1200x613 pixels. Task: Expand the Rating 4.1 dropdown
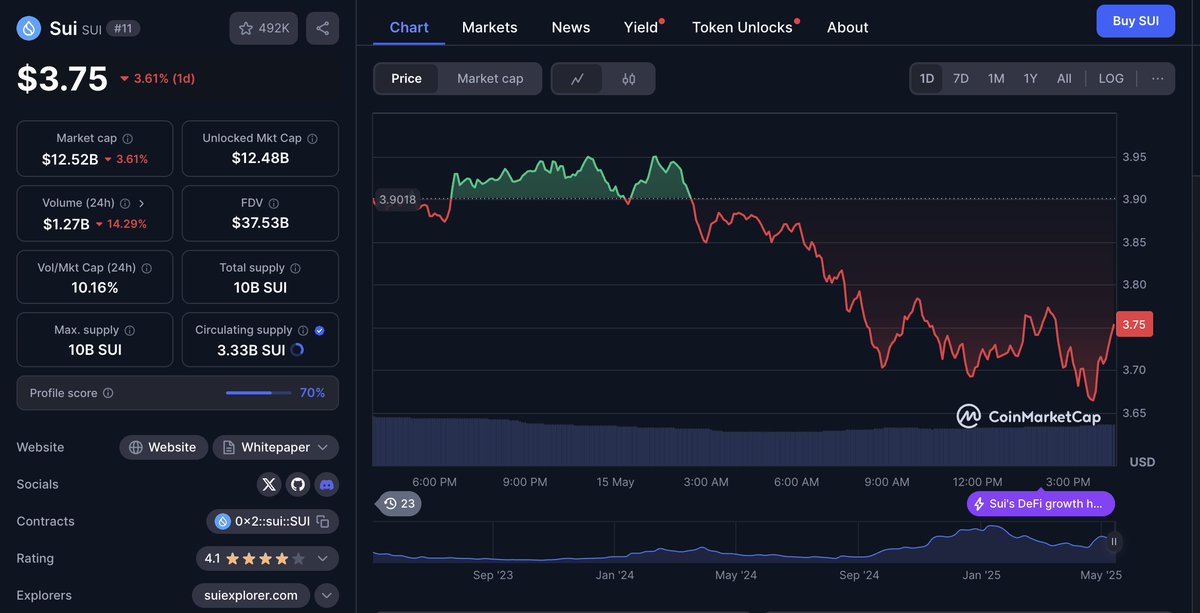(322, 559)
